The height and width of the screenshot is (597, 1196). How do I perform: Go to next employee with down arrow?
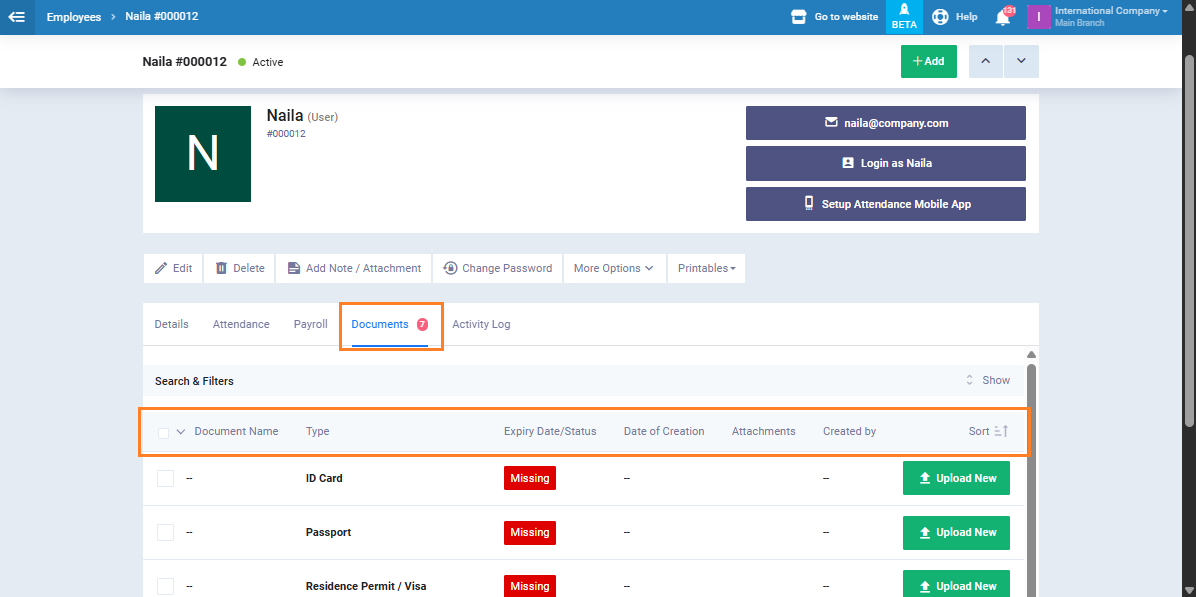[x=1021, y=61]
